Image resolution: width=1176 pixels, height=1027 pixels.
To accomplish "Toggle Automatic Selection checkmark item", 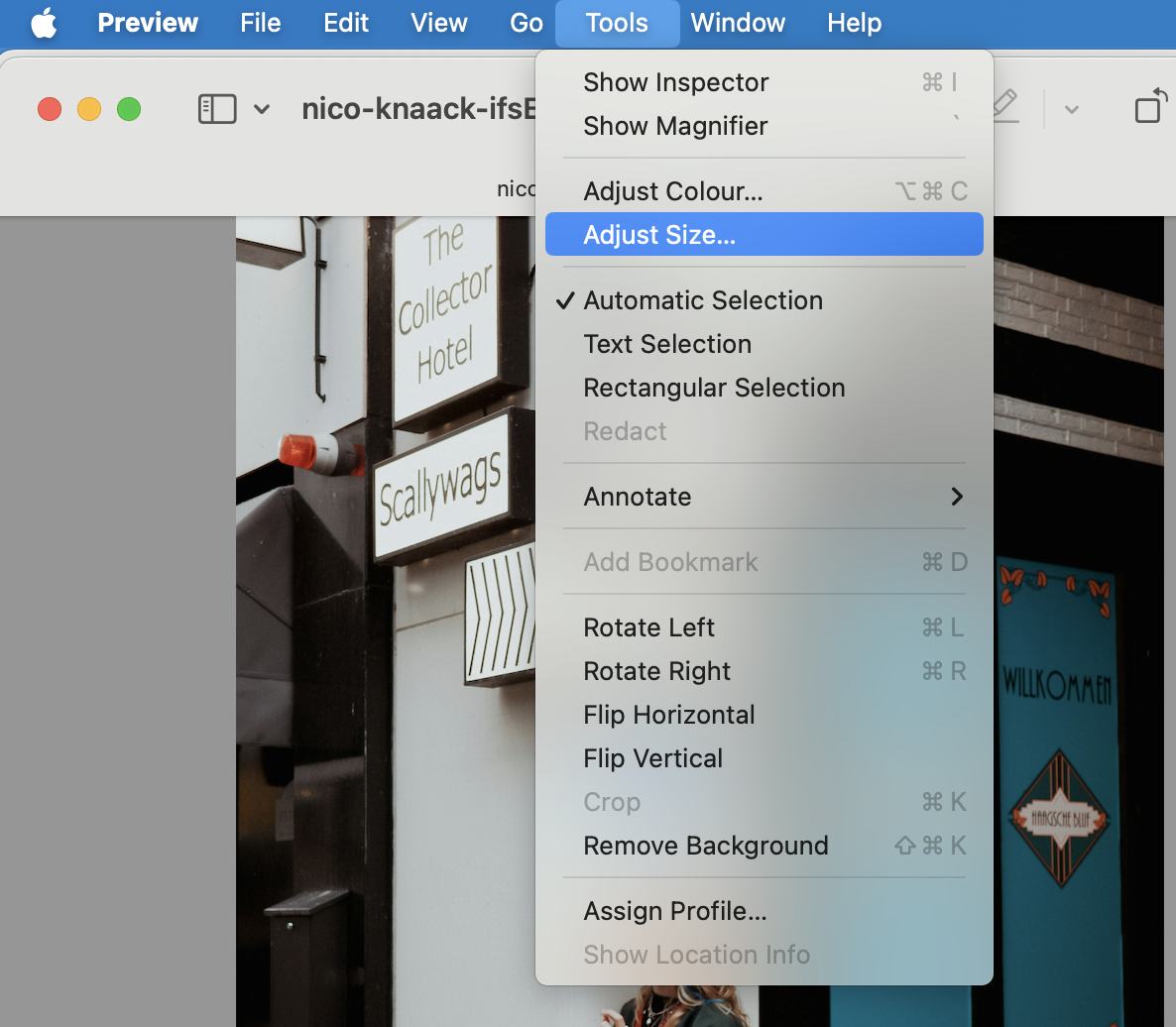I will pyautogui.click(x=764, y=299).
